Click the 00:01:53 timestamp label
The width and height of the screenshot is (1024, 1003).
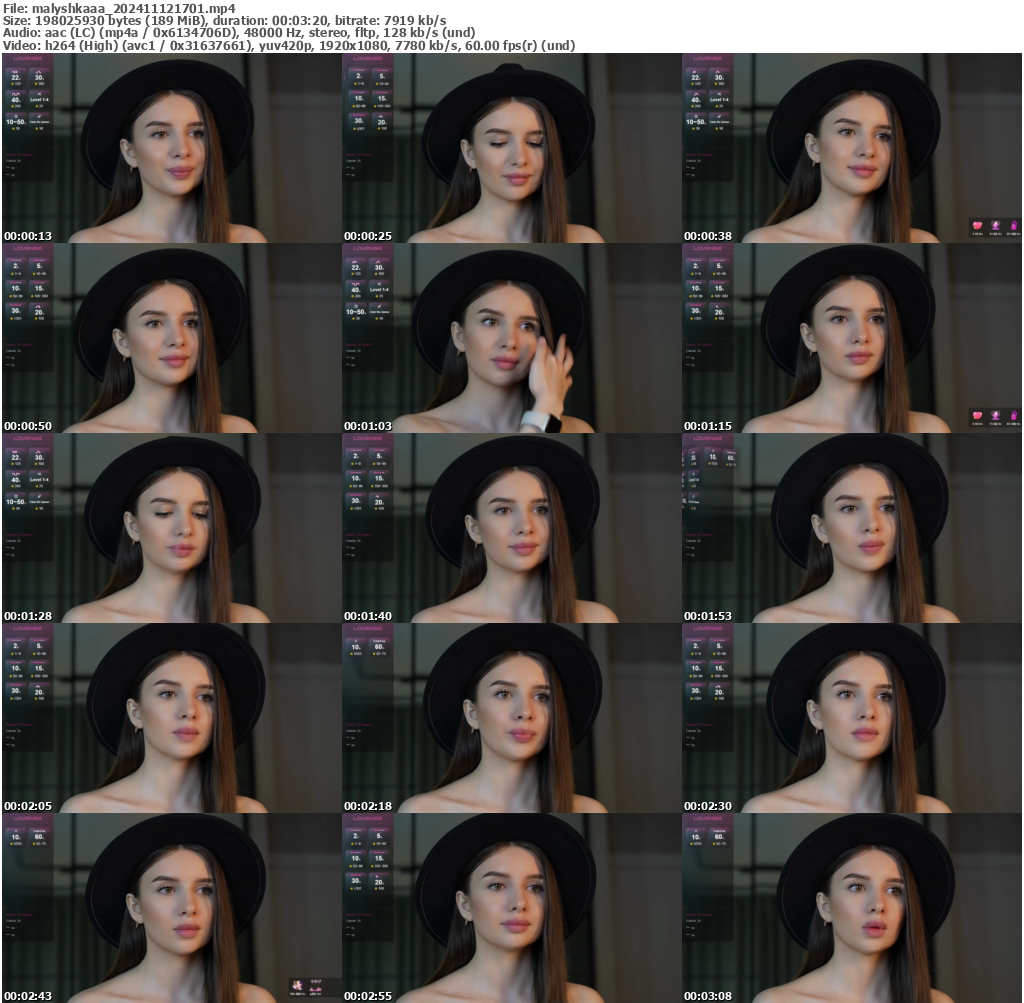pyautogui.click(x=708, y=616)
